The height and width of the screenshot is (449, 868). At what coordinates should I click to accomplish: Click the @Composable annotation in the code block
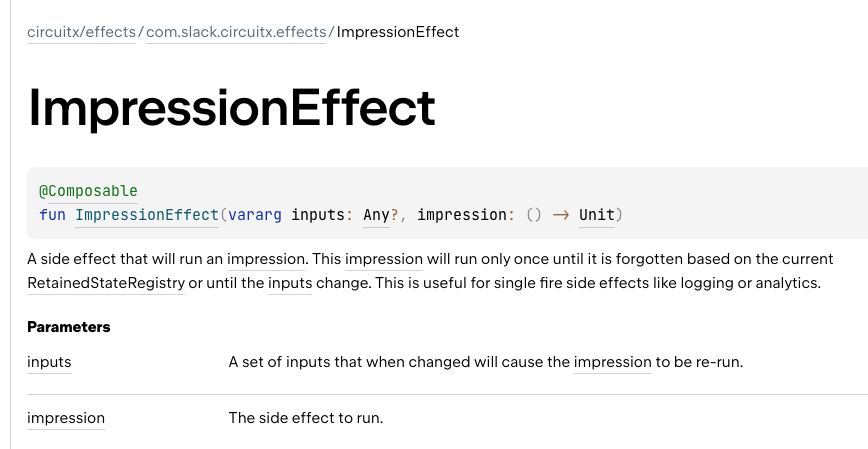pos(88,191)
